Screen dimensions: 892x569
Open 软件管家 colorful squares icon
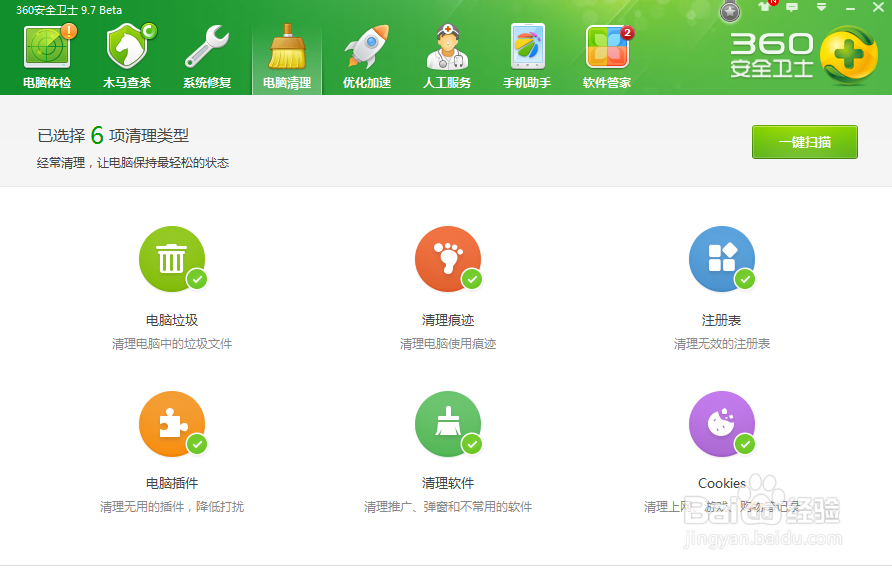point(608,47)
